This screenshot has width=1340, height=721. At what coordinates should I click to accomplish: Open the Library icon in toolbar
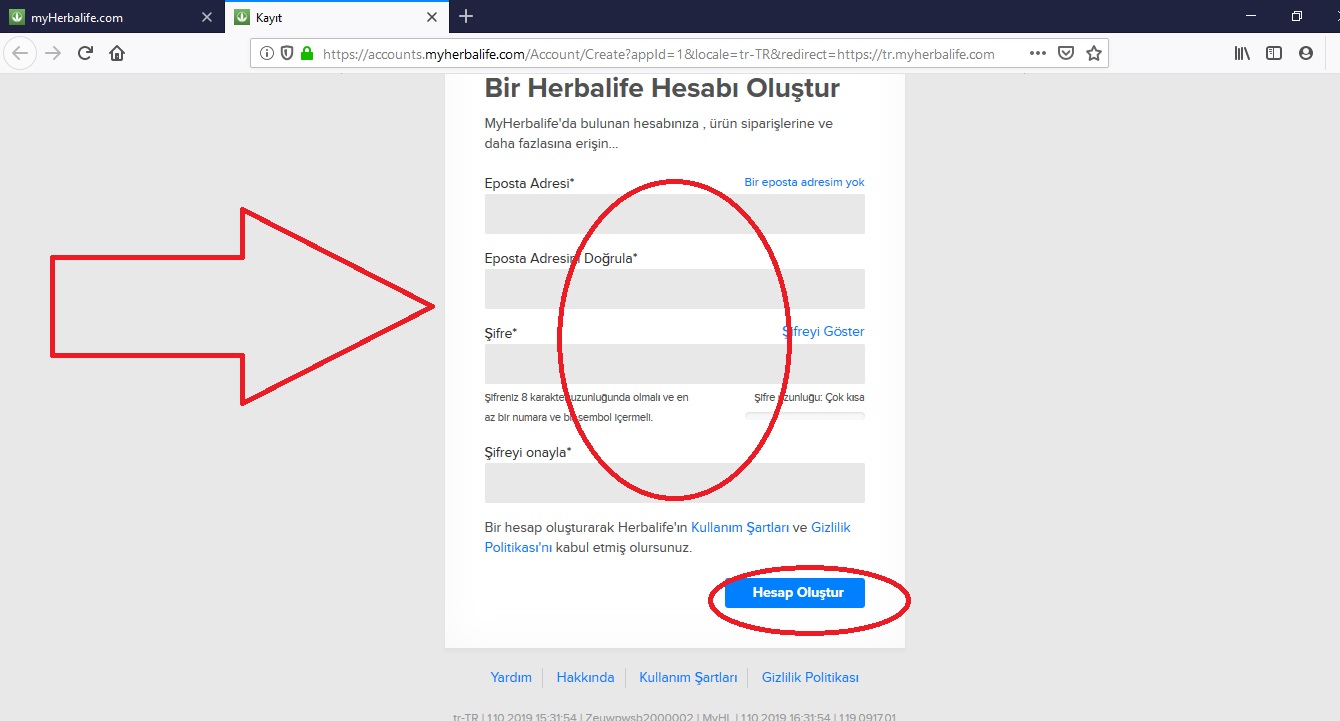[x=1242, y=54]
